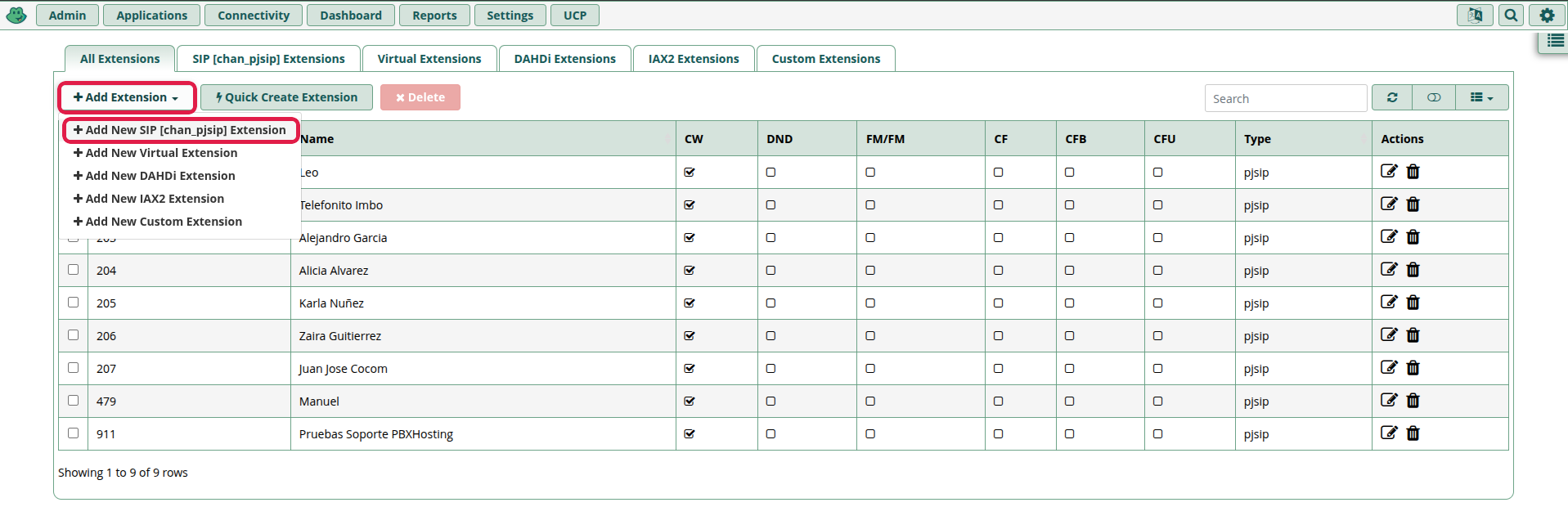This screenshot has height=507, width=1568.
Task: Toggle call waiting for Leo
Action: 690,172
